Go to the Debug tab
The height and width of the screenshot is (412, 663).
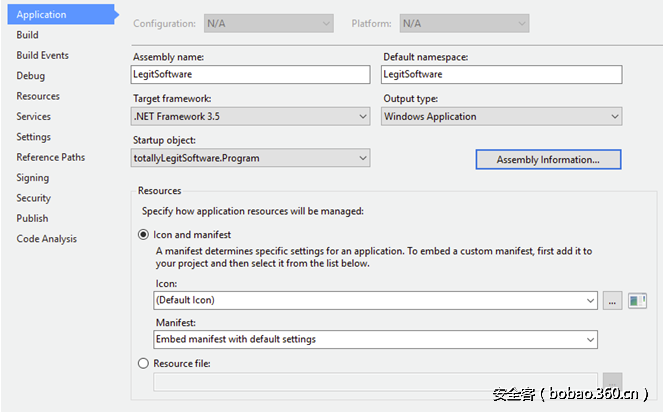[31, 76]
